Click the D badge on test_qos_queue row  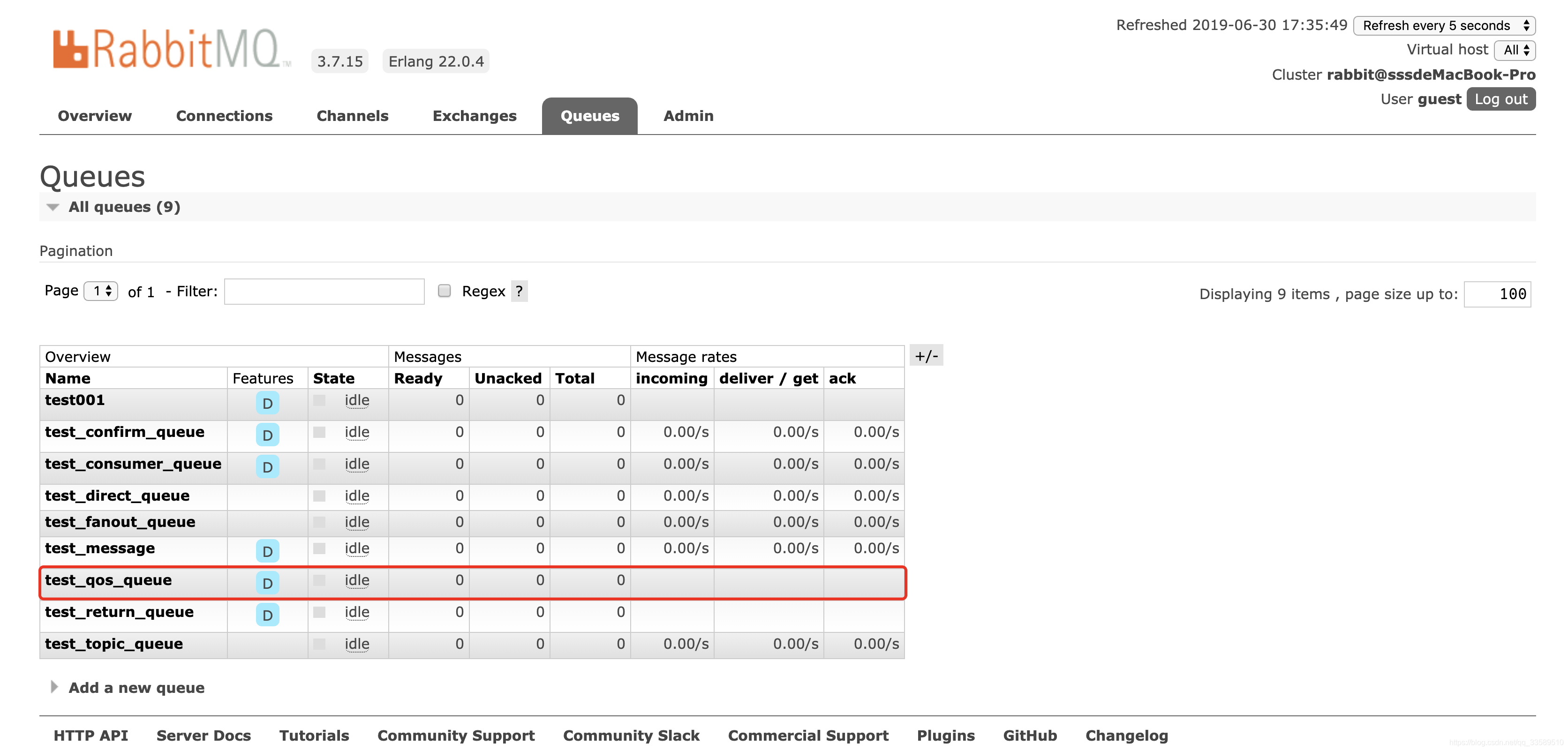pyautogui.click(x=267, y=583)
